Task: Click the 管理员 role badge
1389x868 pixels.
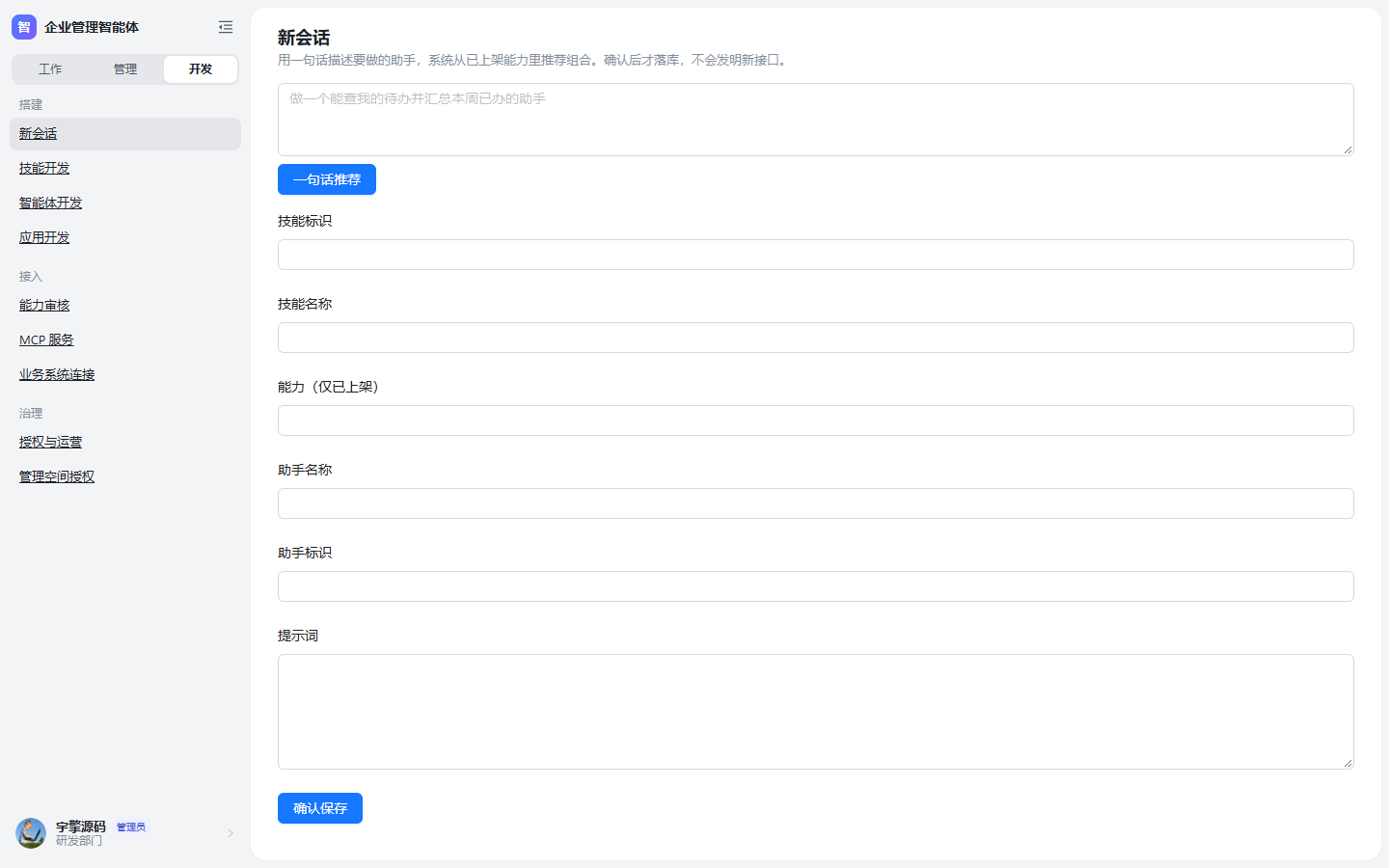Action: point(131,827)
